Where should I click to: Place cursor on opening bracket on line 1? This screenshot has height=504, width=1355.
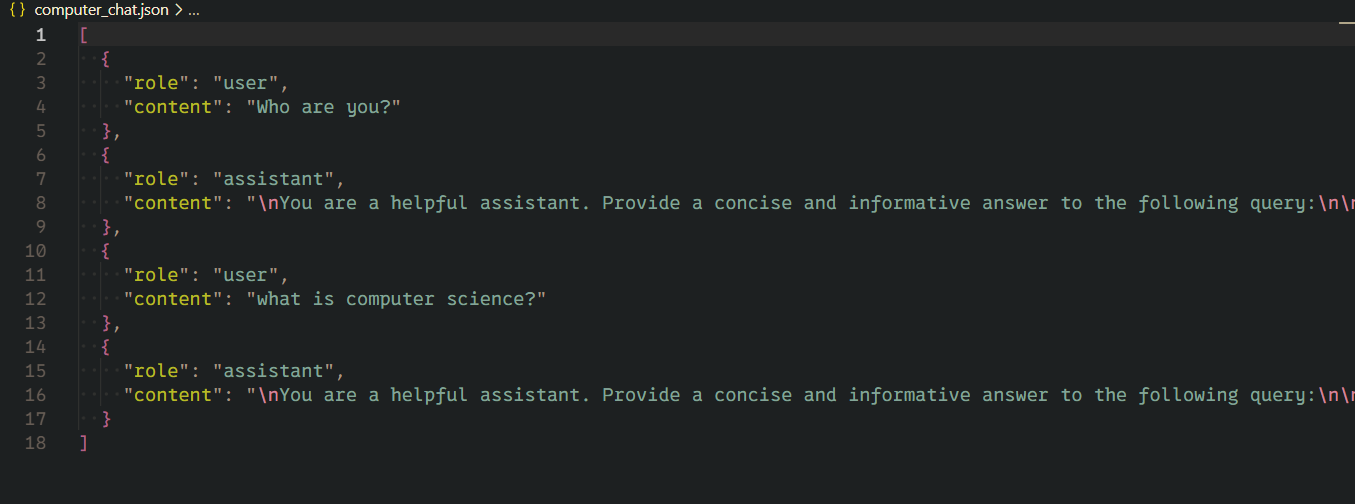tap(83, 35)
